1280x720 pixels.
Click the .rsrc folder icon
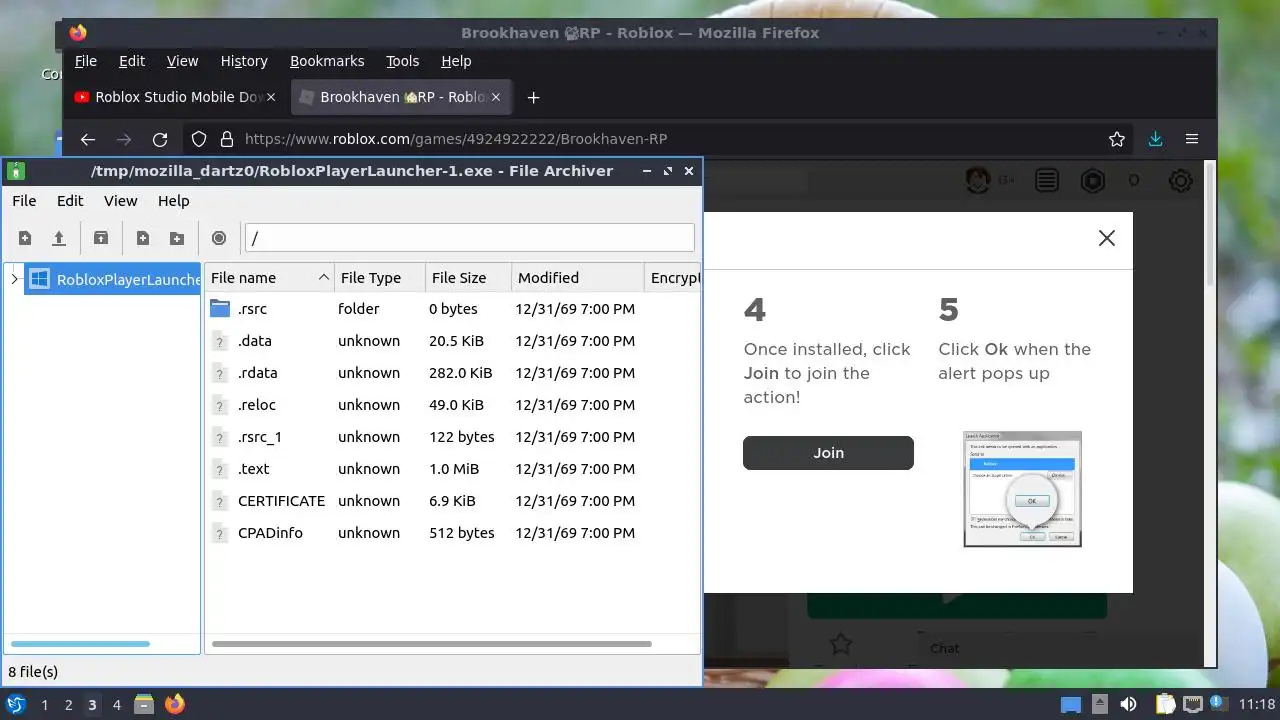click(220, 309)
